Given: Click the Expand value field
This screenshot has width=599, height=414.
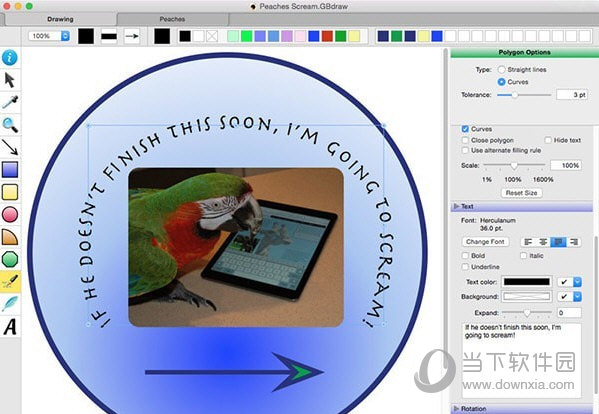Looking at the screenshot, I should (x=569, y=313).
